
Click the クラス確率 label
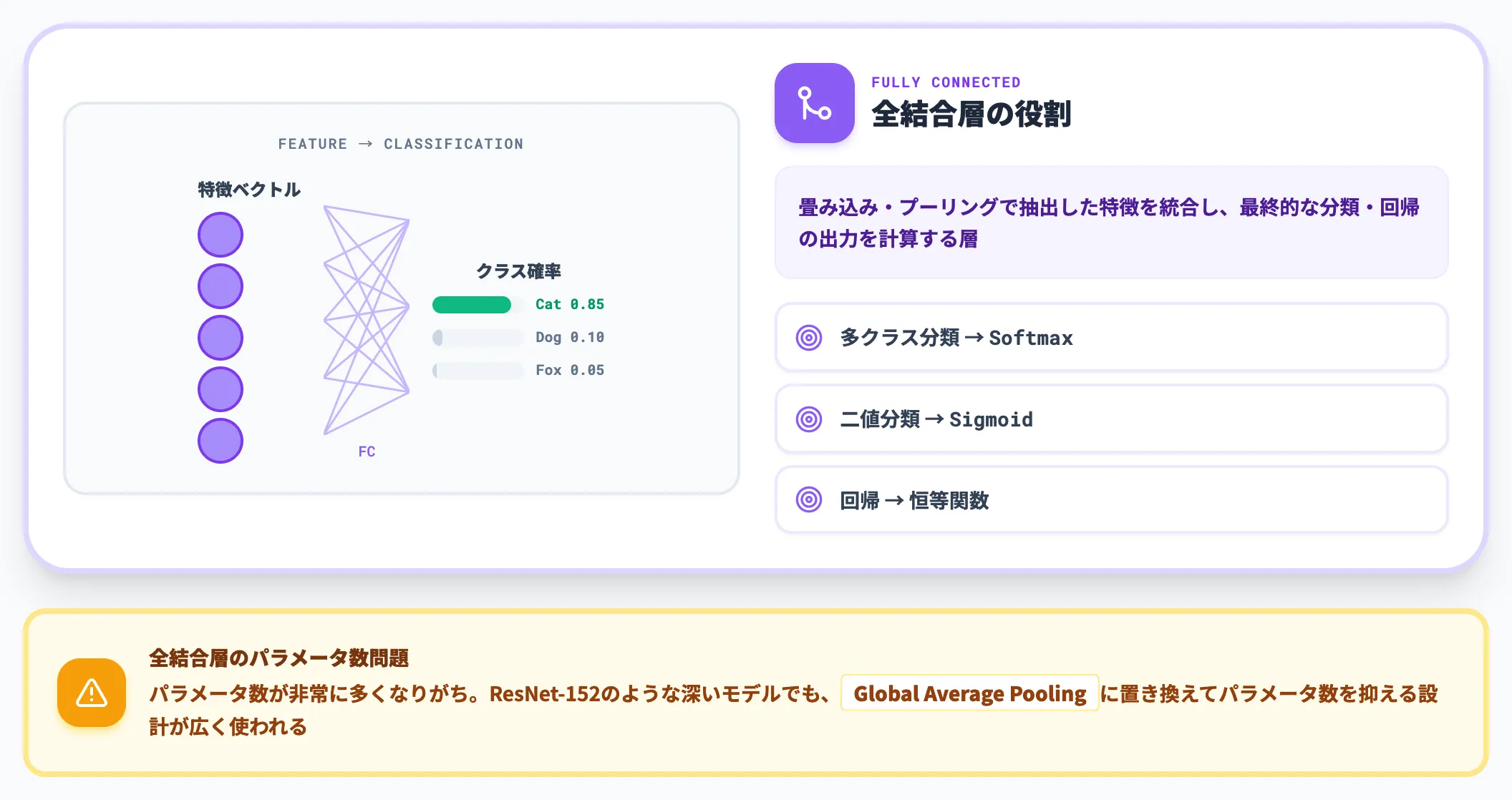[x=519, y=271]
